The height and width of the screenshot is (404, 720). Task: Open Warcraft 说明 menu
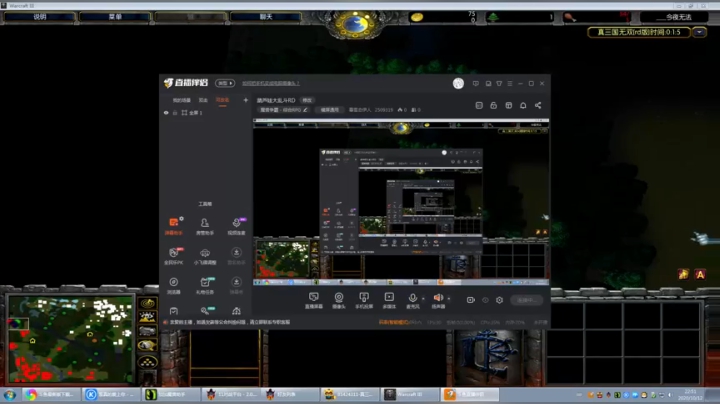[x=39, y=17]
